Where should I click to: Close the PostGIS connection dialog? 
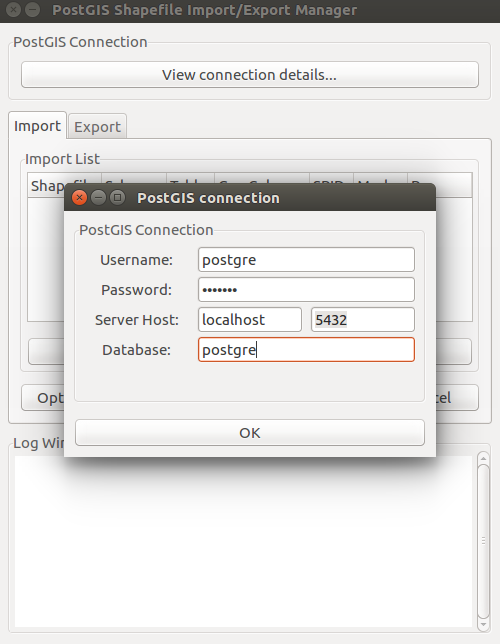79,198
